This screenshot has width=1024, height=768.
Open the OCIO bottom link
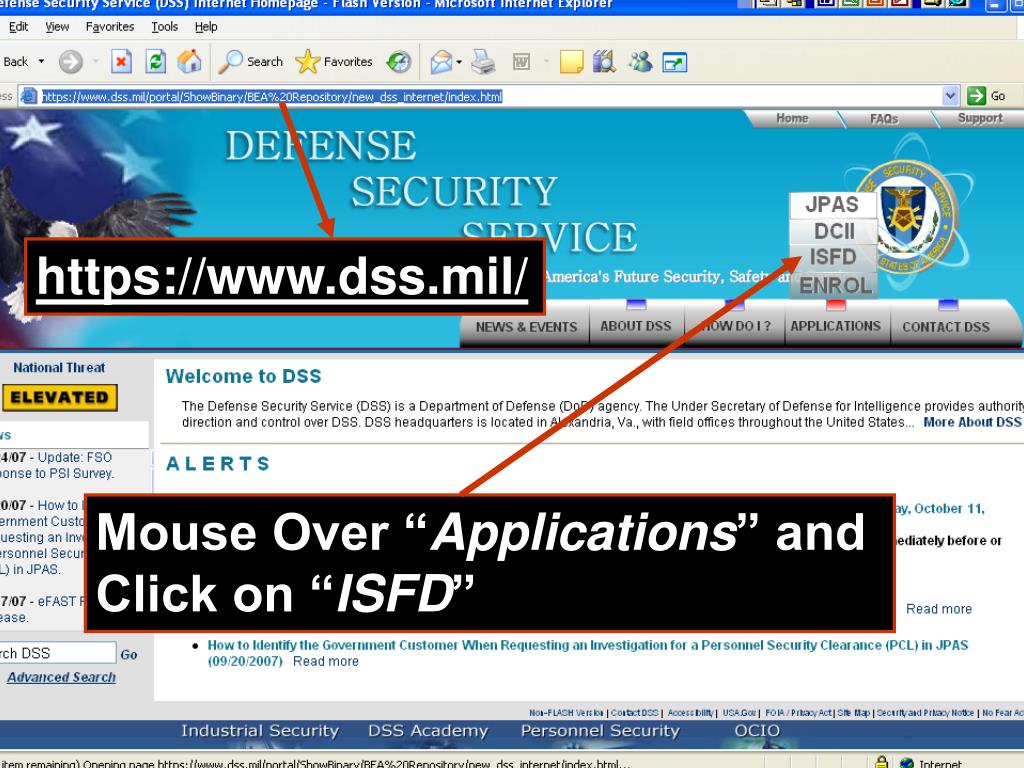pyautogui.click(x=757, y=730)
